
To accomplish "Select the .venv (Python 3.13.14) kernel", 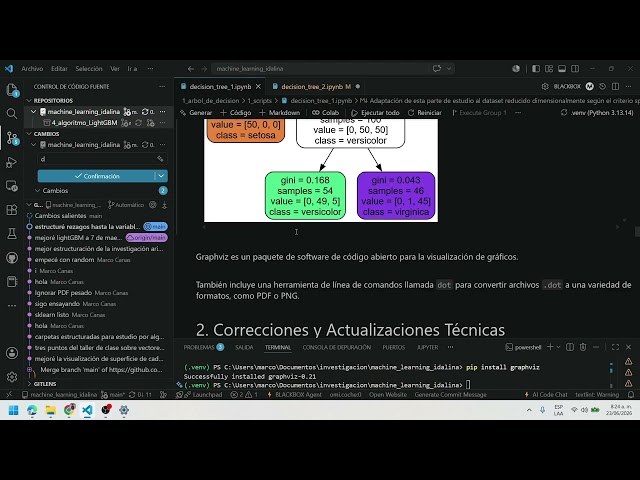I will point(597,113).
